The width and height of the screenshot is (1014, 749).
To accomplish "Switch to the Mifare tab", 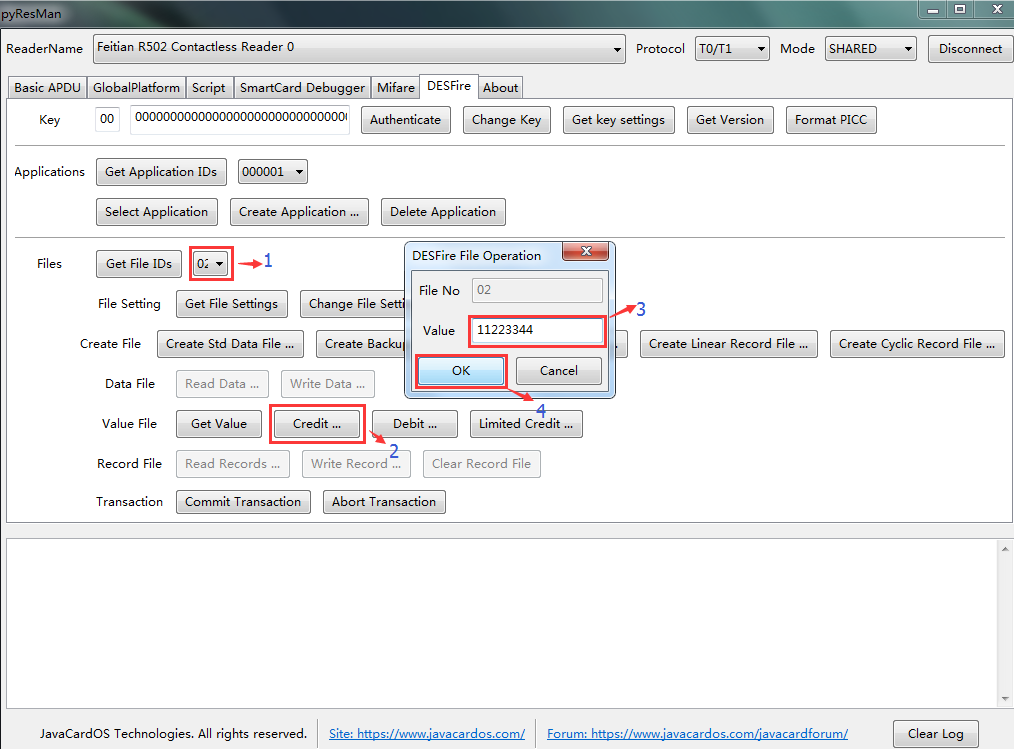I will [x=396, y=87].
